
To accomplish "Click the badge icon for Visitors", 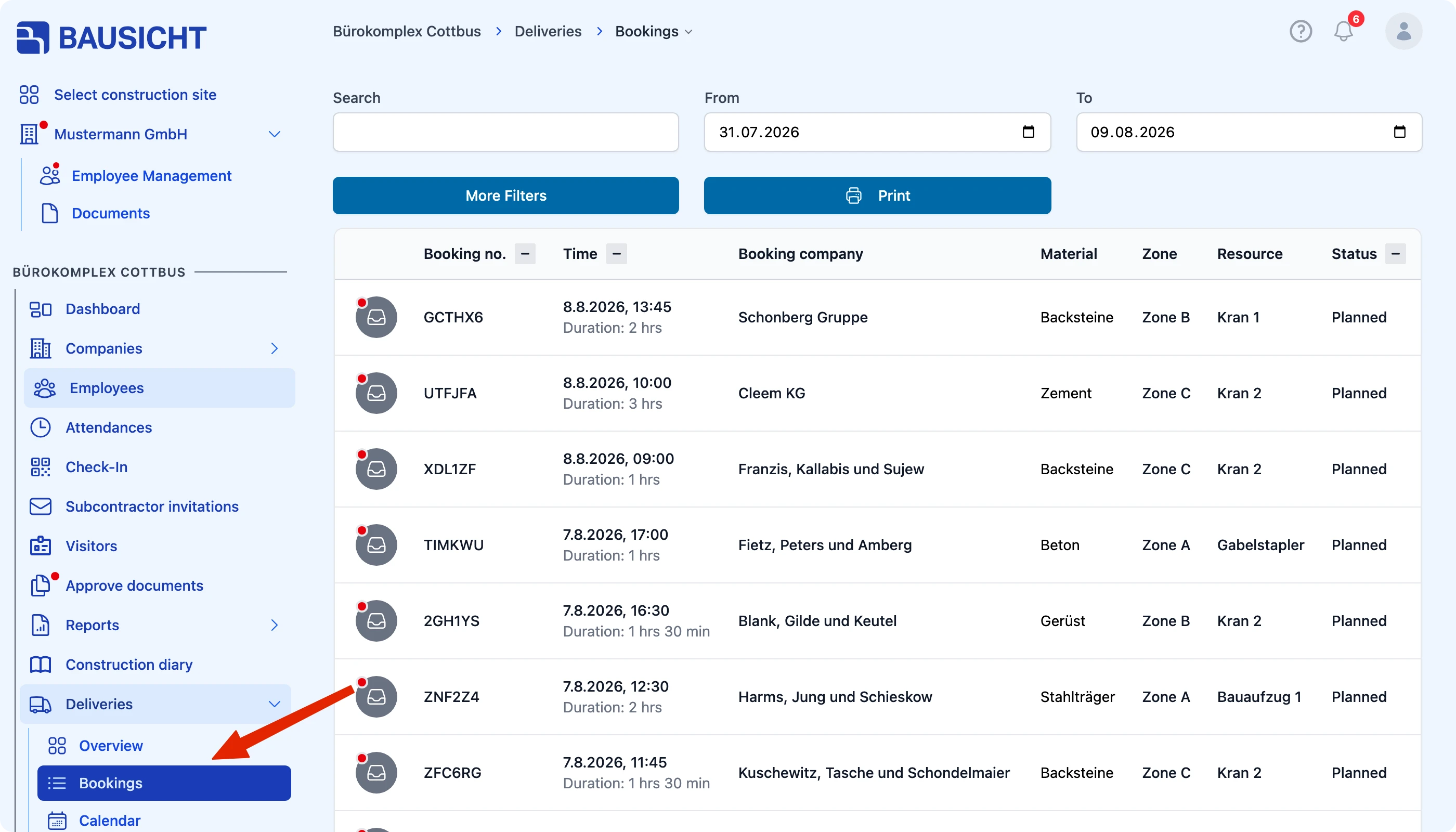I will (41, 547).
